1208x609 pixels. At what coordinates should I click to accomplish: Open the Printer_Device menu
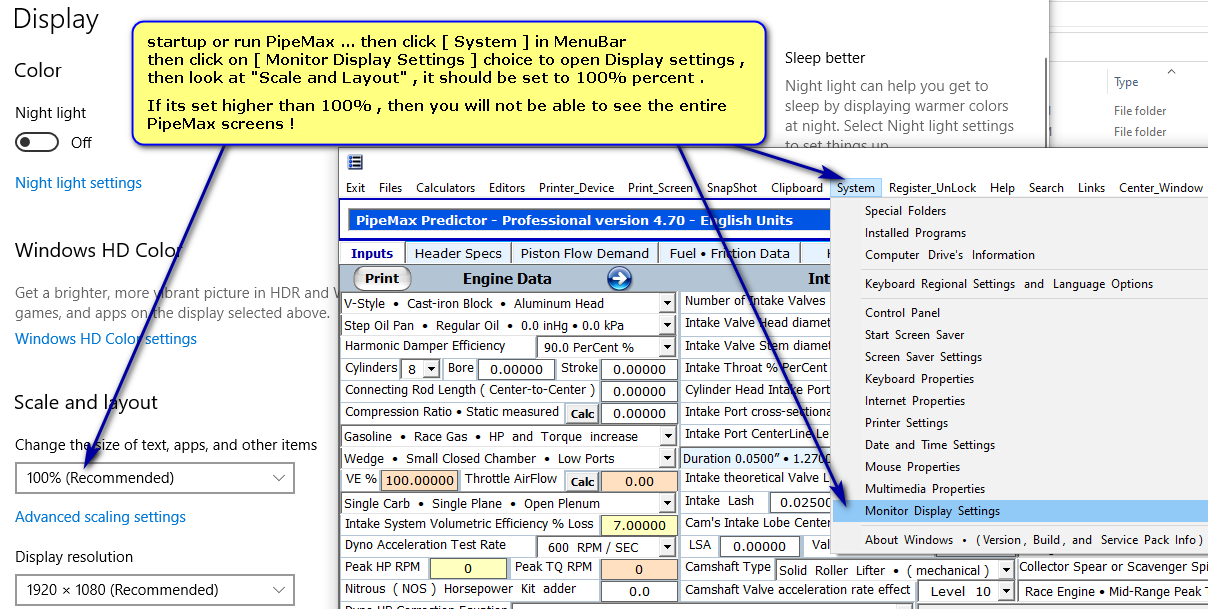coord(577,188)
